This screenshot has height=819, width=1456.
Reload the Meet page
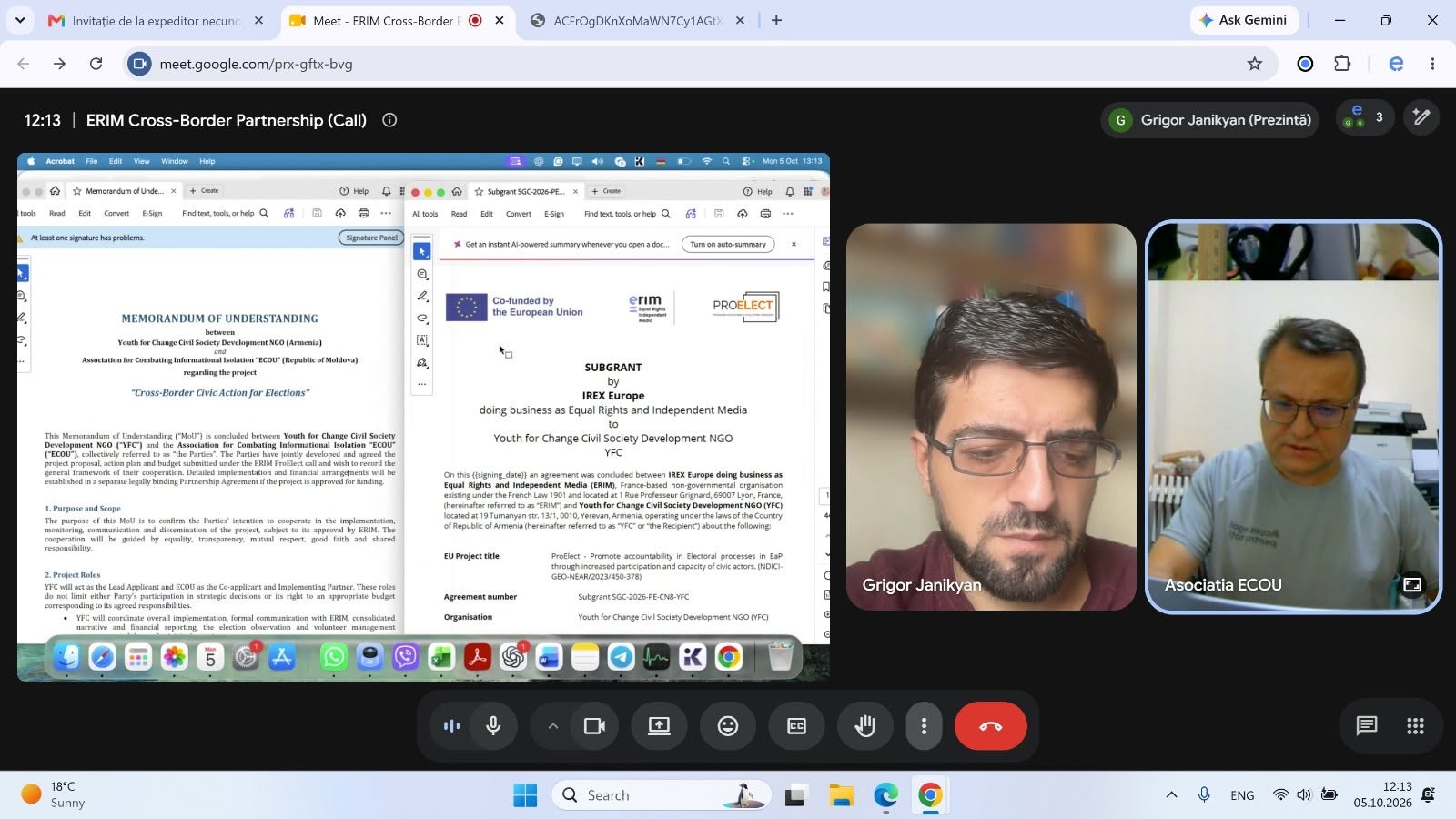pyautogui.click(x=96, y=64)
